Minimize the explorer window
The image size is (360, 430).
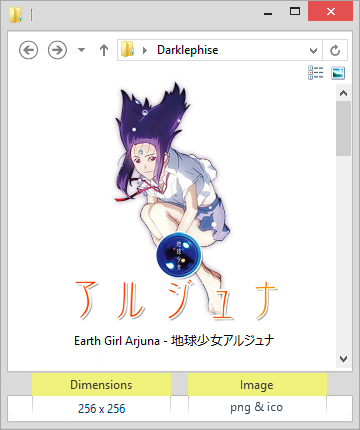(x=268, y=13)
